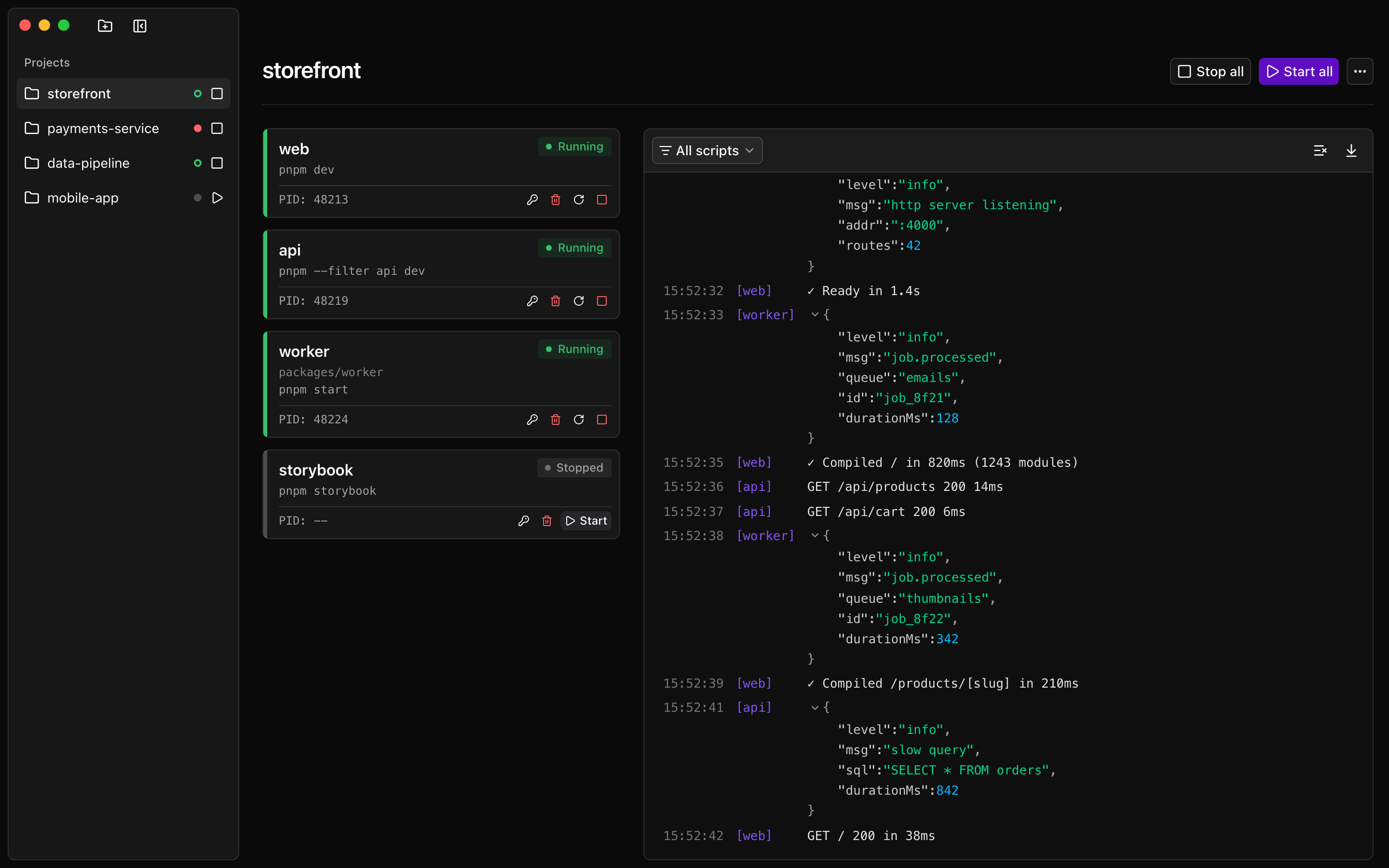Select the storefront project
The image size is (1389, 868).
123,94
